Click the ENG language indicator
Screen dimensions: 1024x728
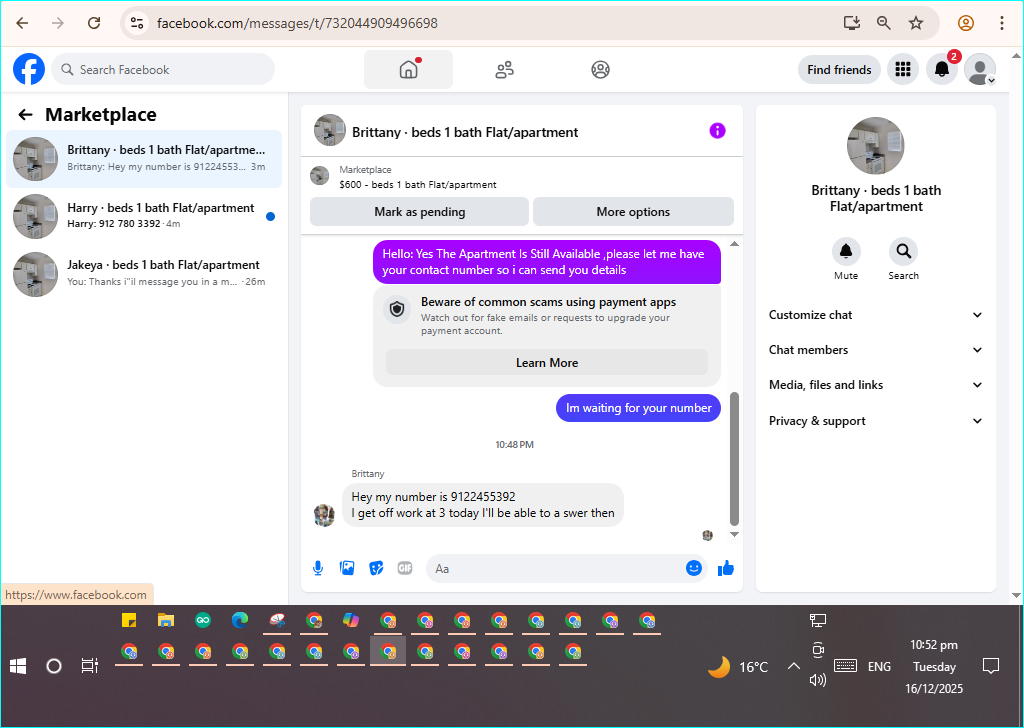click(879, 667)
